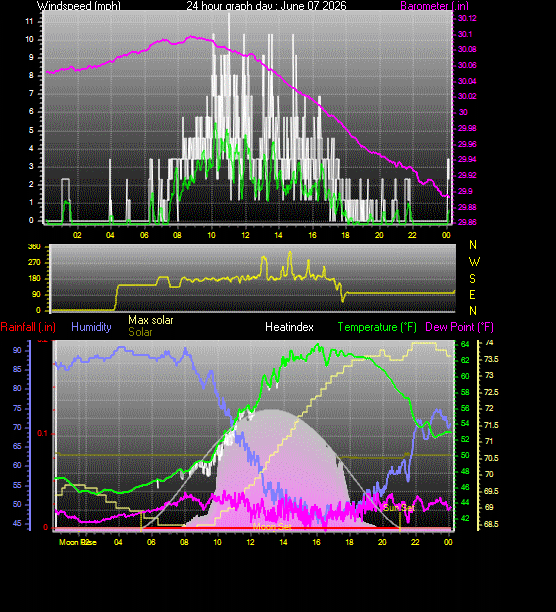Select the 71.5 dew point axis value
The image size is (556, 612).
491,425
